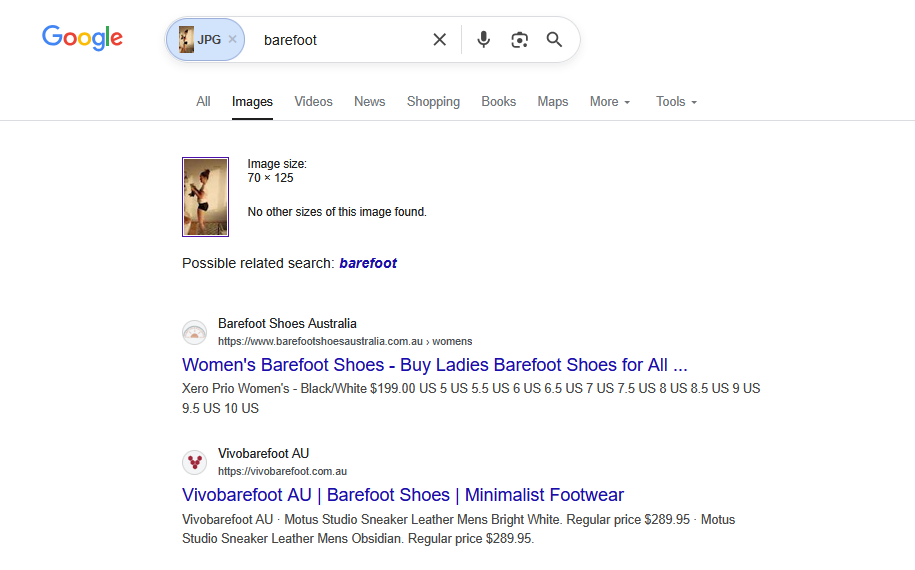
Task: Open the Tools dropdown
Action: 676,102
